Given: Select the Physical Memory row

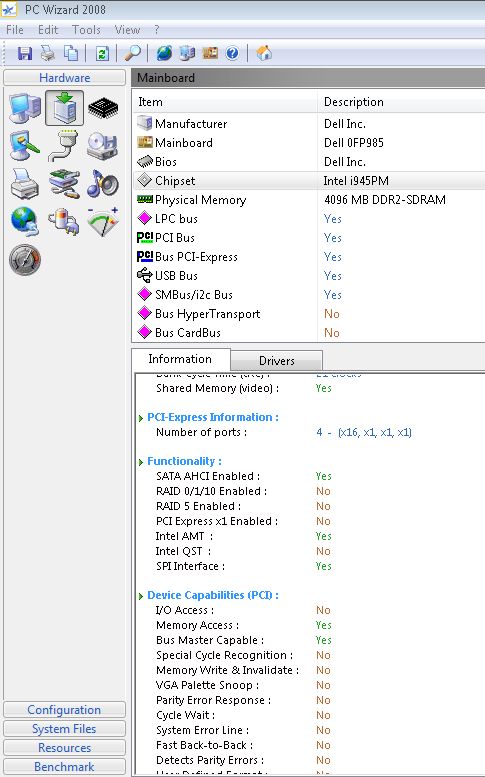Looking at the screenshot, I should (309, 200).
